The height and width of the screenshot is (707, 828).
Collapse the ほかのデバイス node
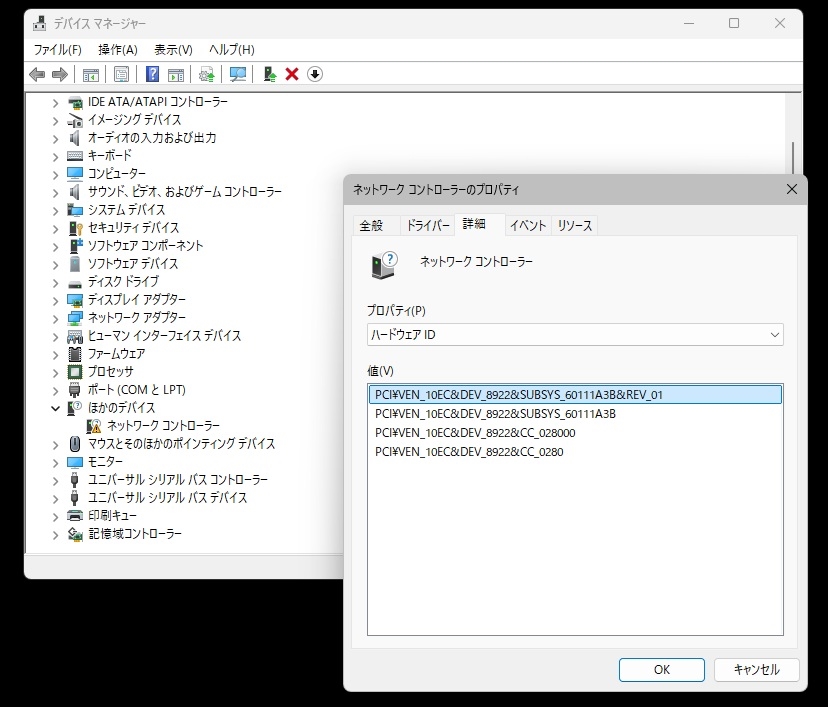(55, 408)
